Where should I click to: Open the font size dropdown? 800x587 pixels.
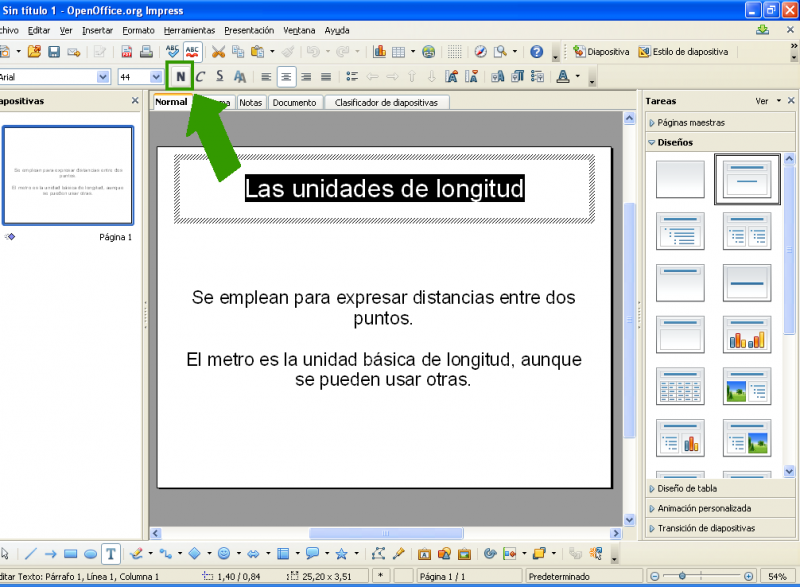pos(155,76)
